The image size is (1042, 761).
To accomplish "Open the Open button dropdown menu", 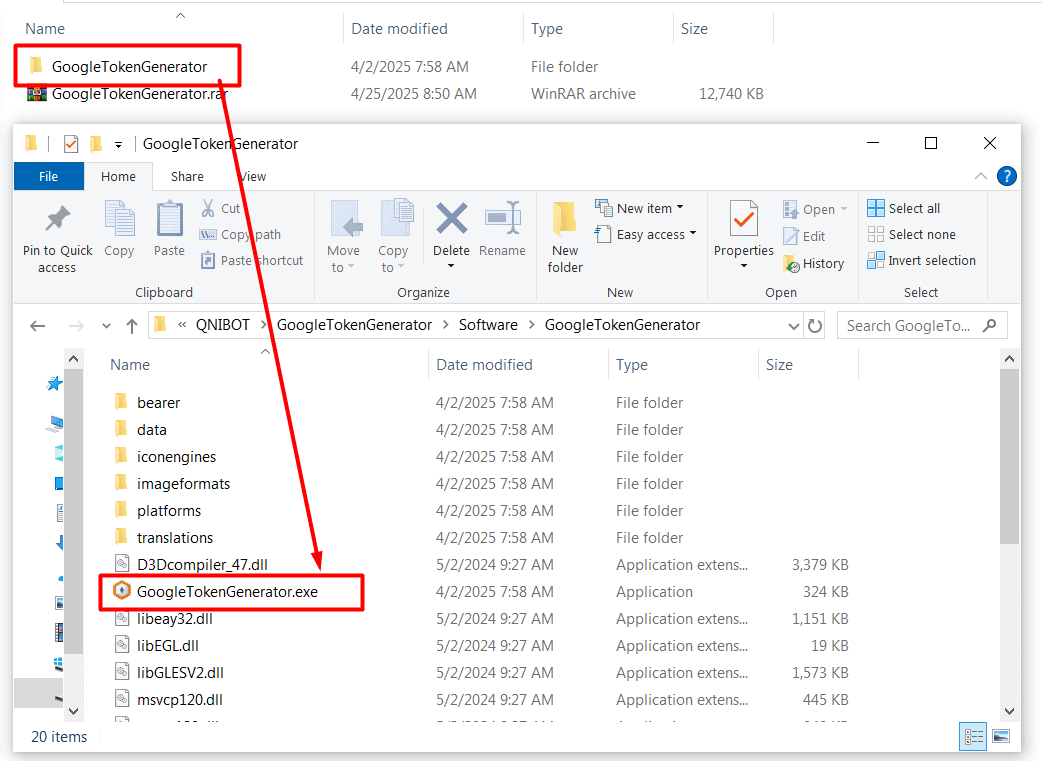I will coord(844,209).
